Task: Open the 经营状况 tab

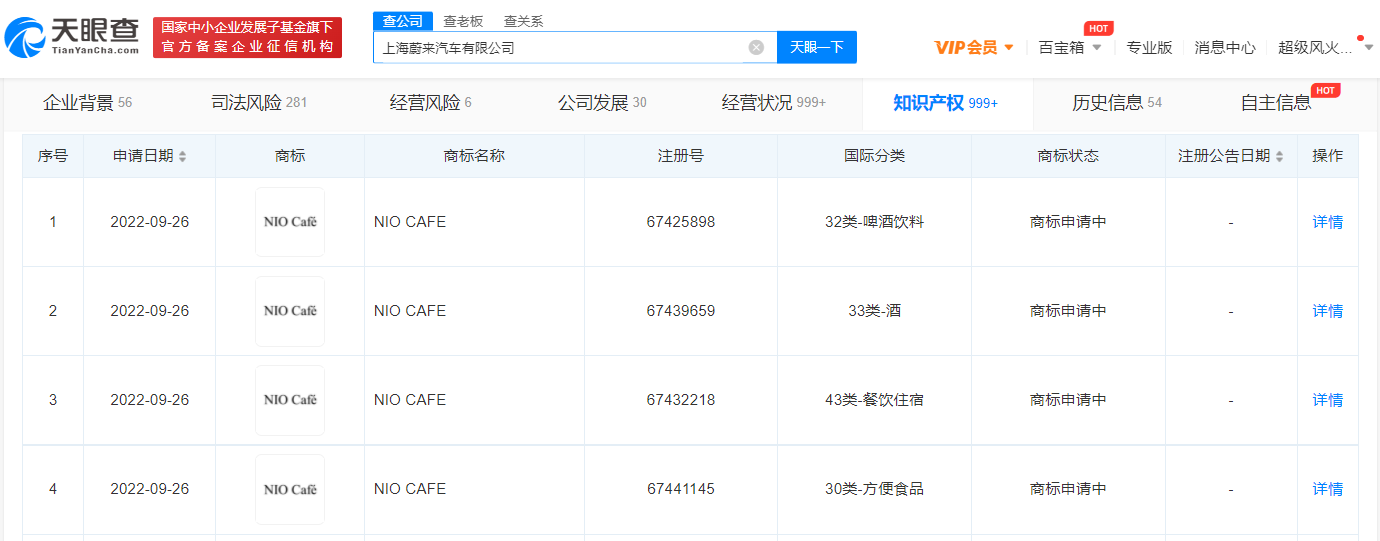Action: click(x=774, y=103)
